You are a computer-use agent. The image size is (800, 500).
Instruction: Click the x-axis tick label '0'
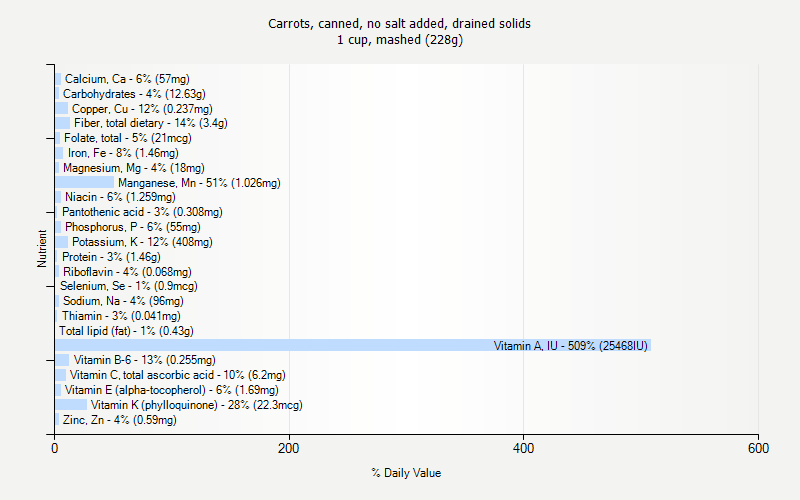click(55, 448)
